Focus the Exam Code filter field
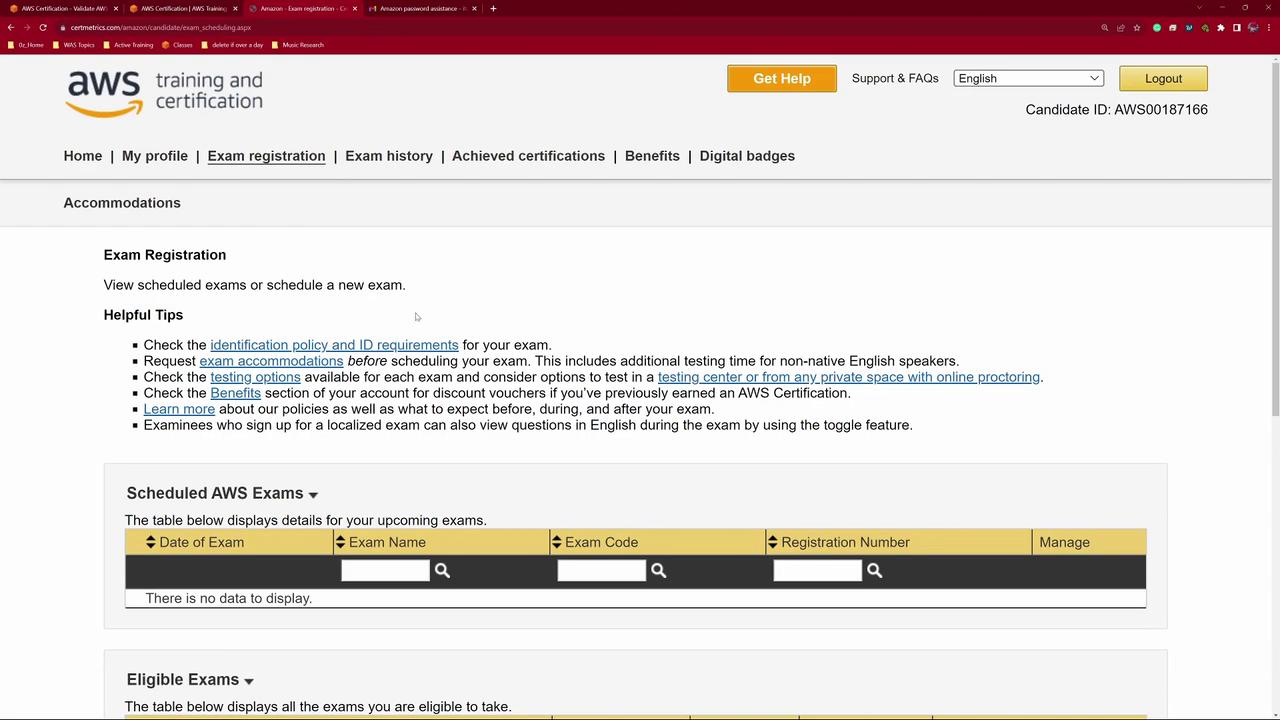Image resolution: width=1280 pixels, height=720 pixels. tap(601, 570)
